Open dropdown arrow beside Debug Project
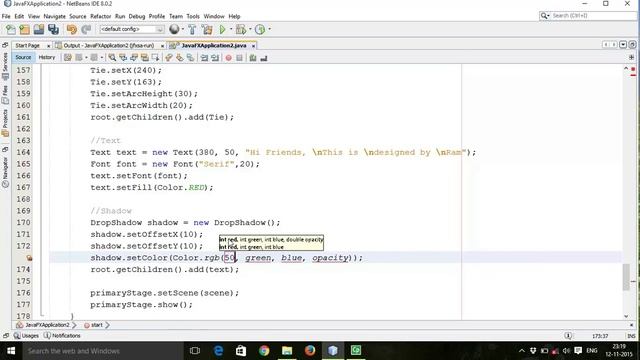Viewport: 640px width, 360px height. (250, 29)
